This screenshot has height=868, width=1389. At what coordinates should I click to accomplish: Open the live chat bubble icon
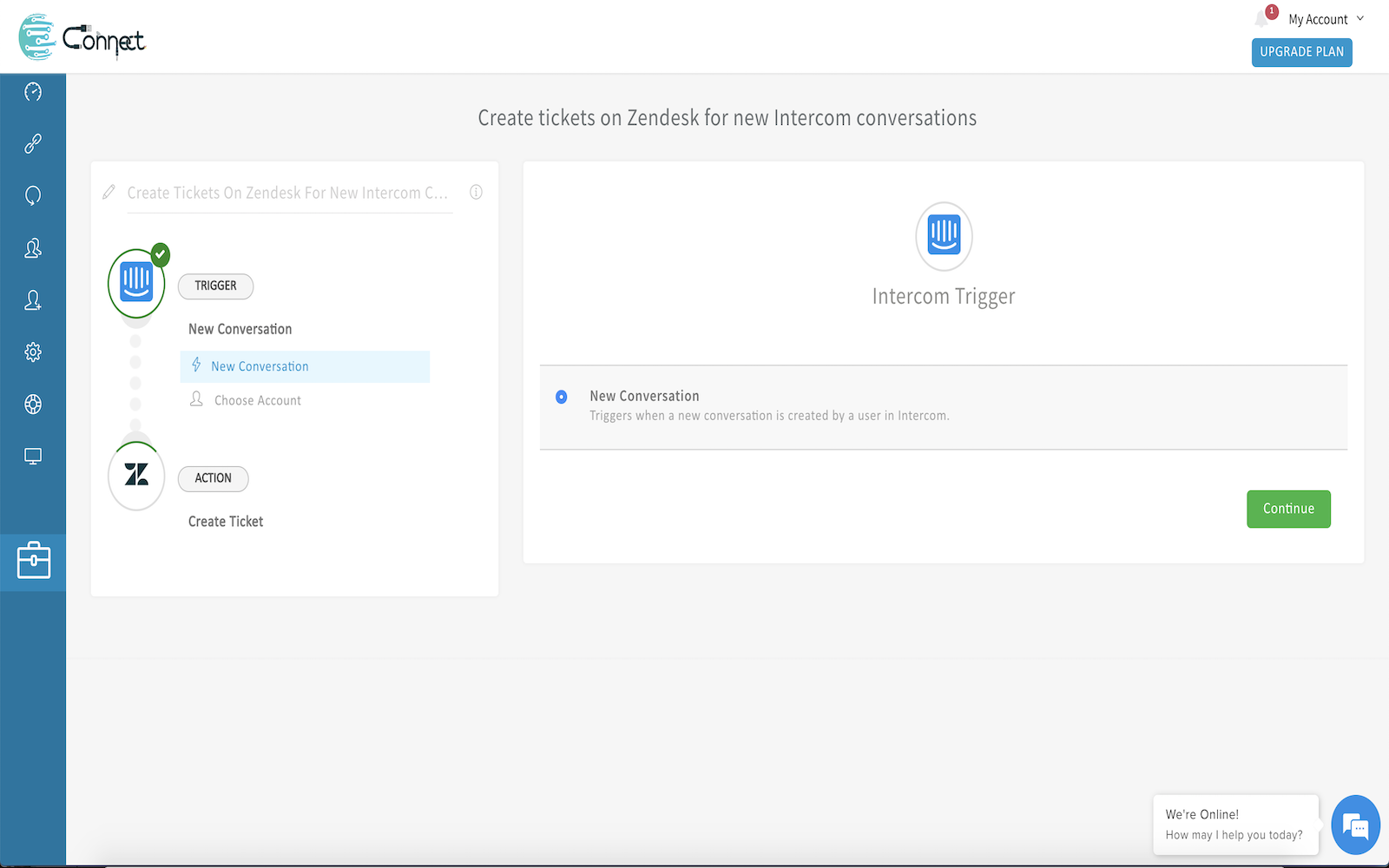[1355, 825]
